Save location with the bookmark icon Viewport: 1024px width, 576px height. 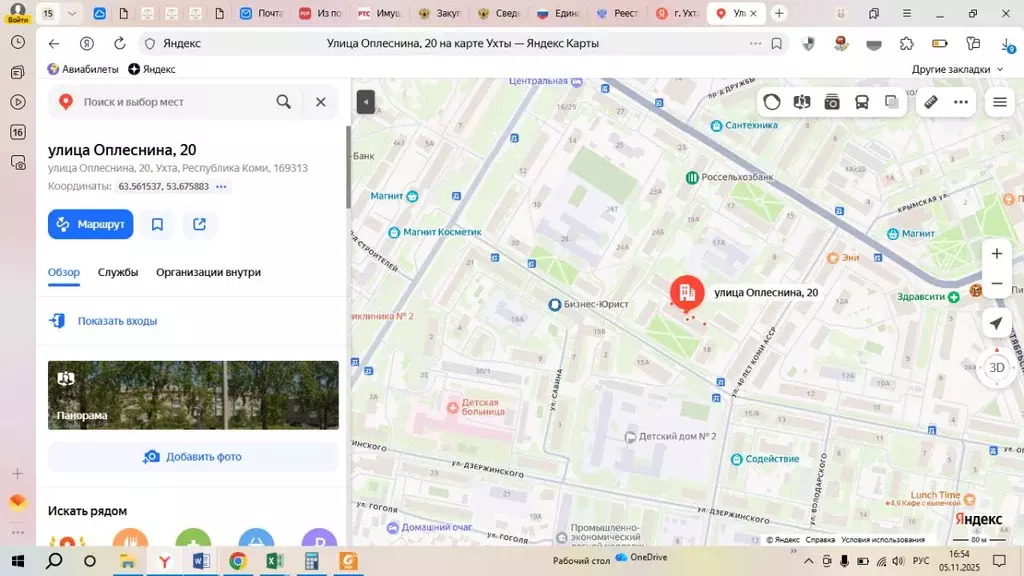(x=157, y=224)
